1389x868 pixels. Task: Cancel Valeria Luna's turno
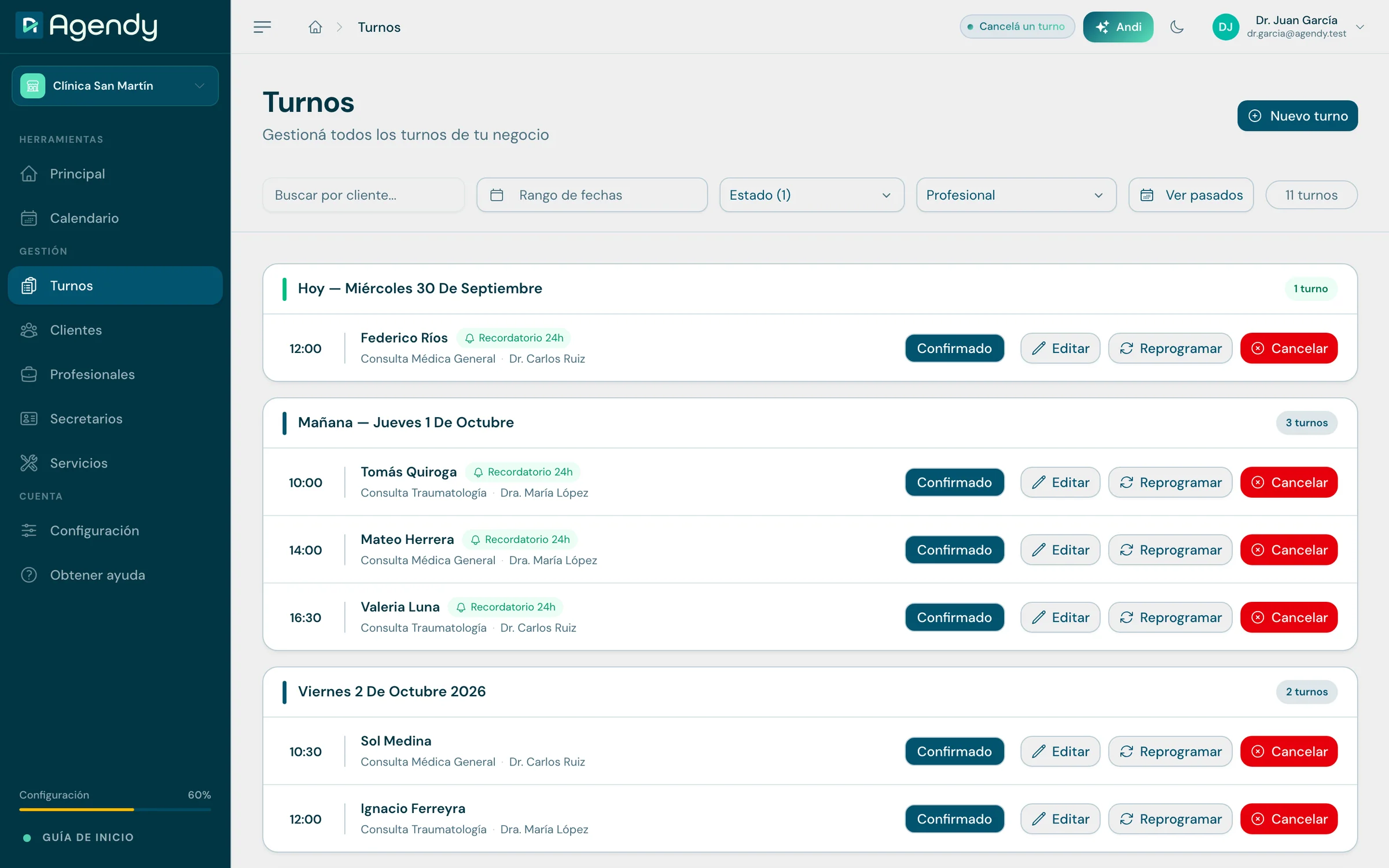coord(1288,617)
